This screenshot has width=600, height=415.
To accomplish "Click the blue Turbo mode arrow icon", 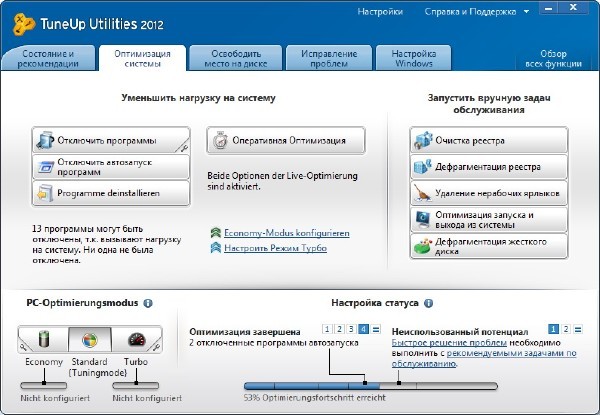I will click(216, 247).
